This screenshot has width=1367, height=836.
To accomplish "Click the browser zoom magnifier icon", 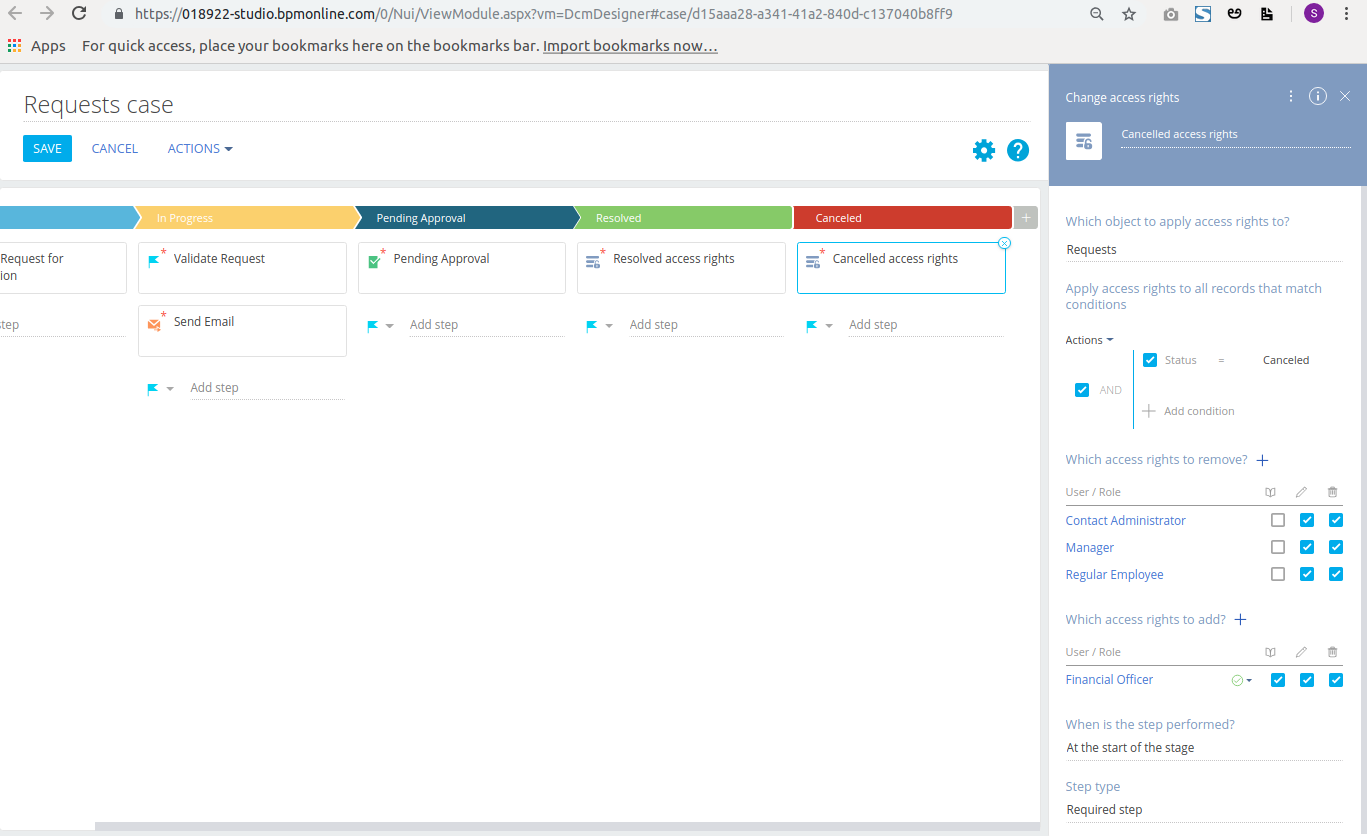I will pos(1097,14).
